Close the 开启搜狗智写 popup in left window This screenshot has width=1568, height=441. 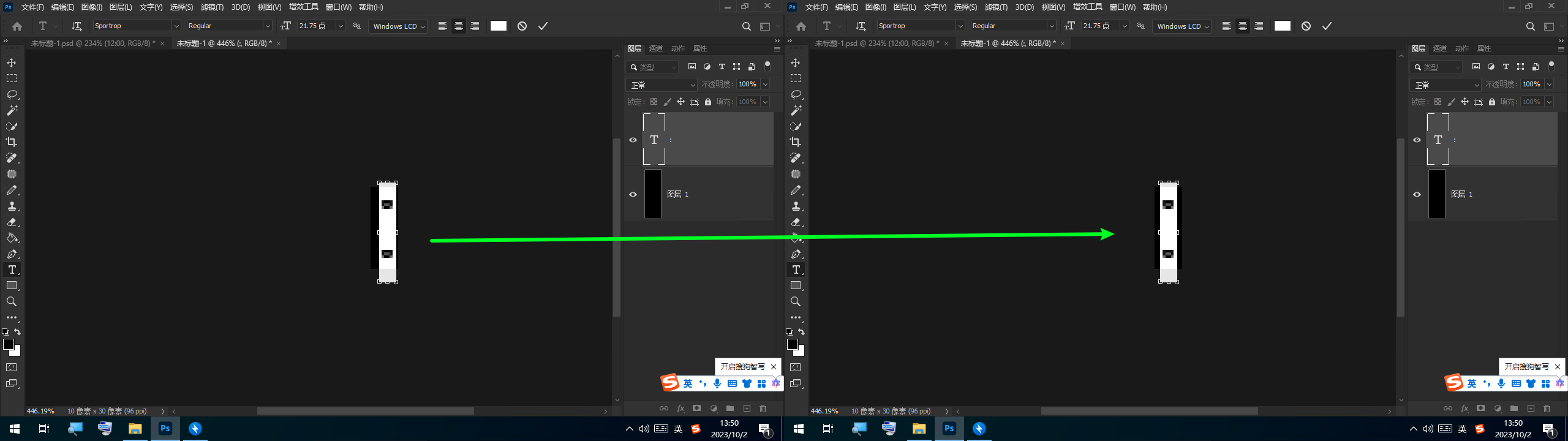(x=774, y=367)
